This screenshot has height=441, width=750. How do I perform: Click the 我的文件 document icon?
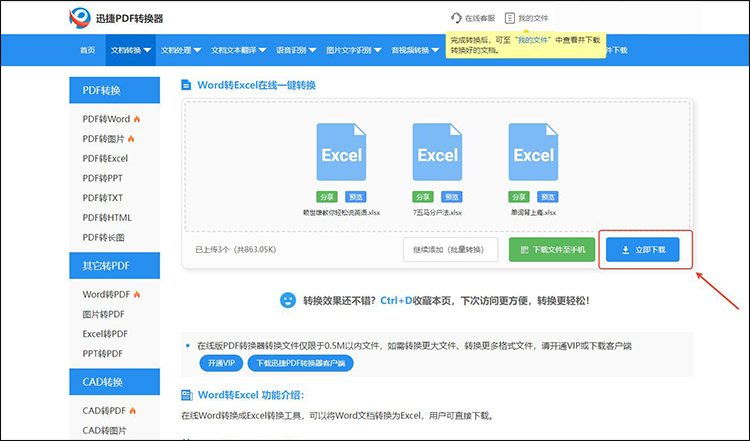coord(510,18)
